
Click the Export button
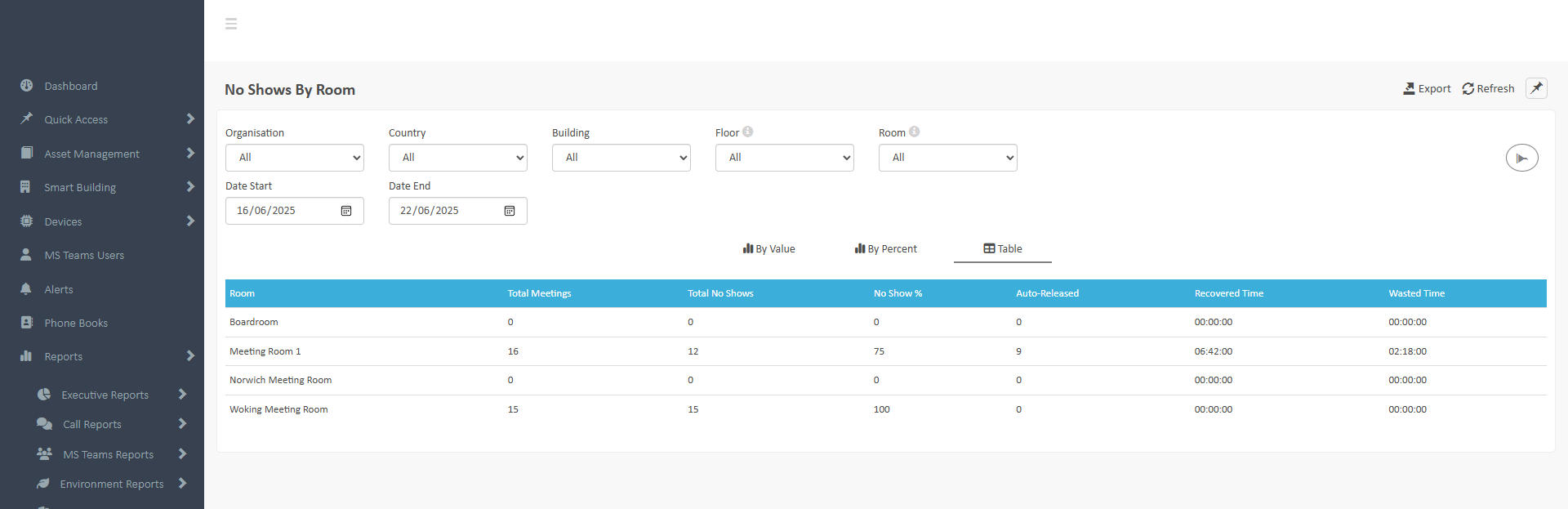[x=1427, y=88]
